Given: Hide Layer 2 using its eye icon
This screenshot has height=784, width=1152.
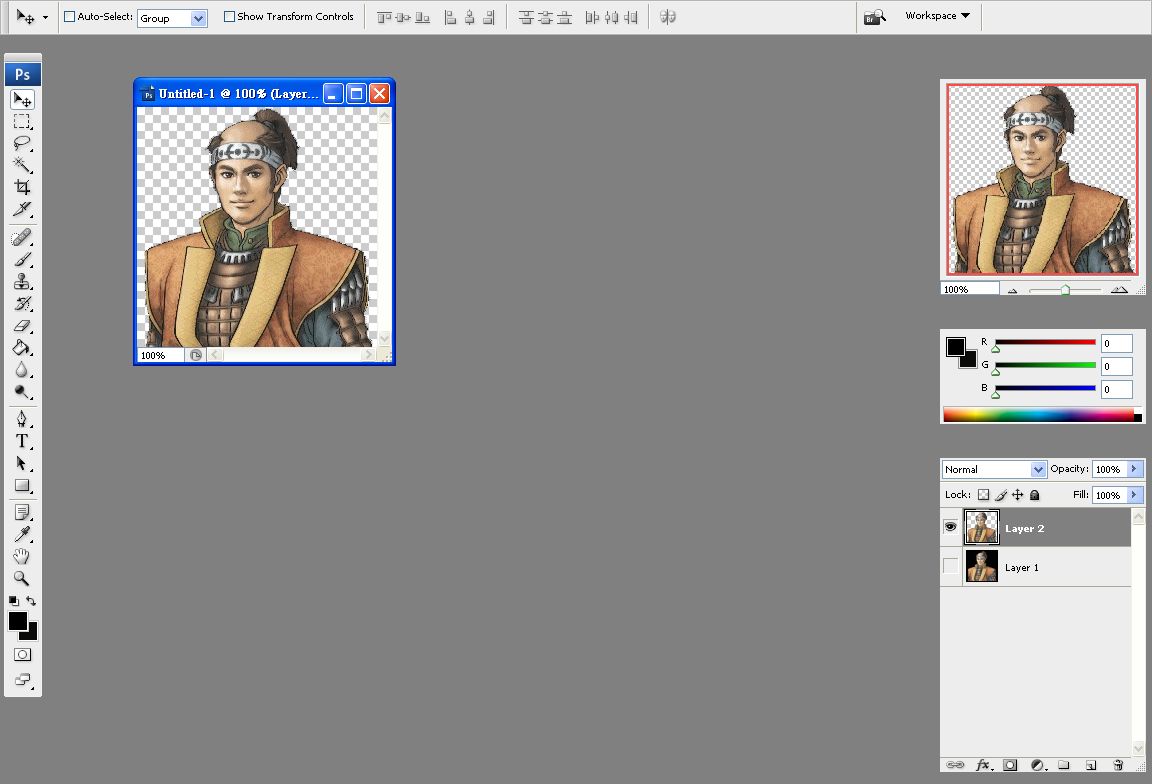Looking at the screenshot, I should pos(951,527).
